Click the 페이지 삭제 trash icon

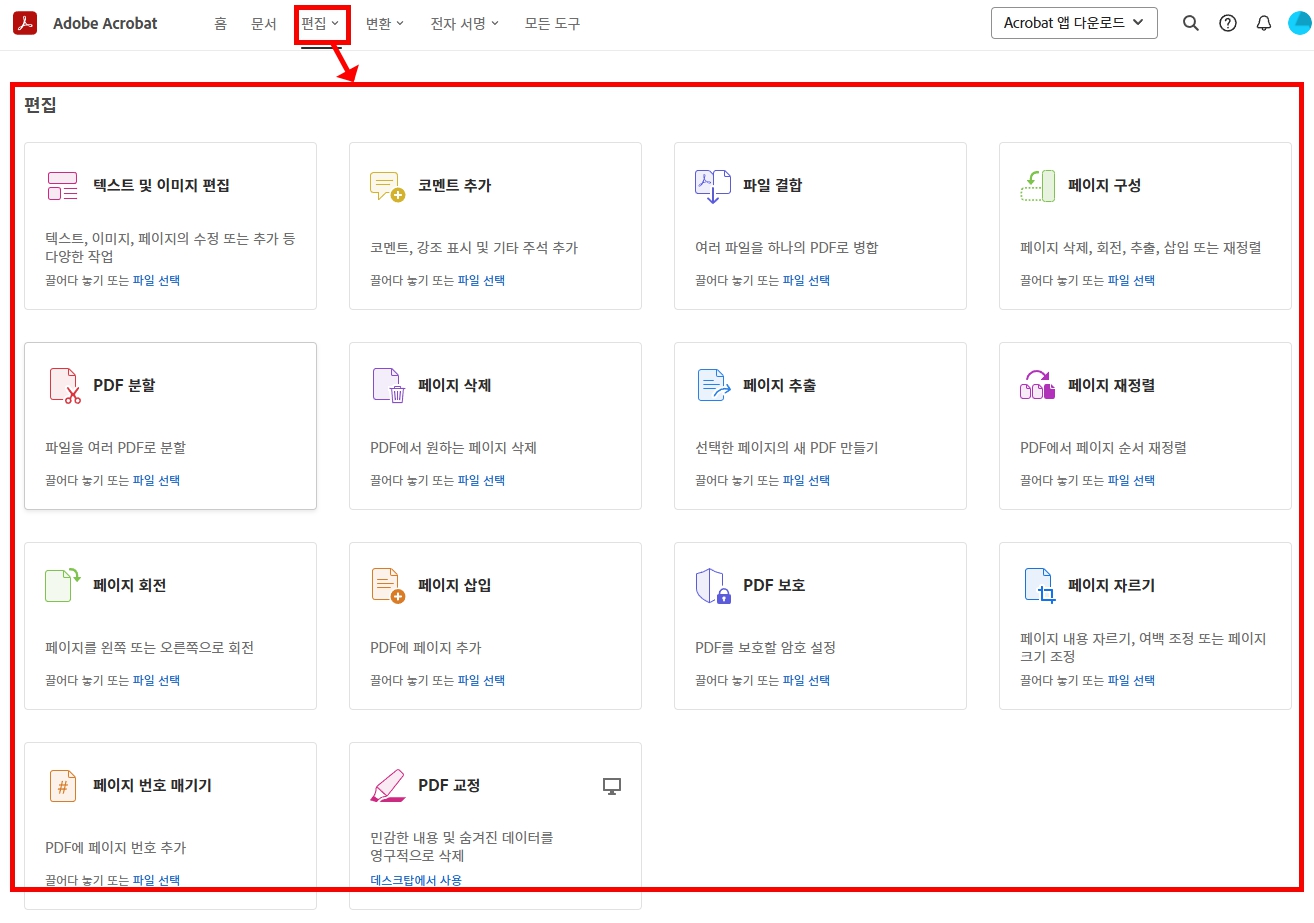[389, 386]
